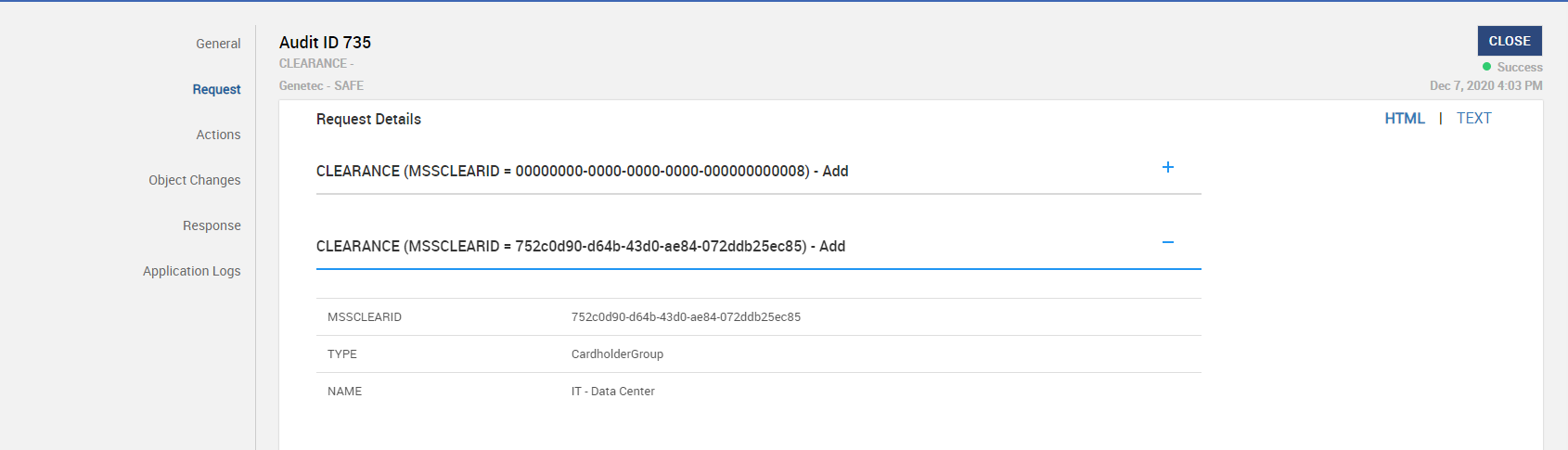
Task: Go to Actions section
Action: (218, 135)
